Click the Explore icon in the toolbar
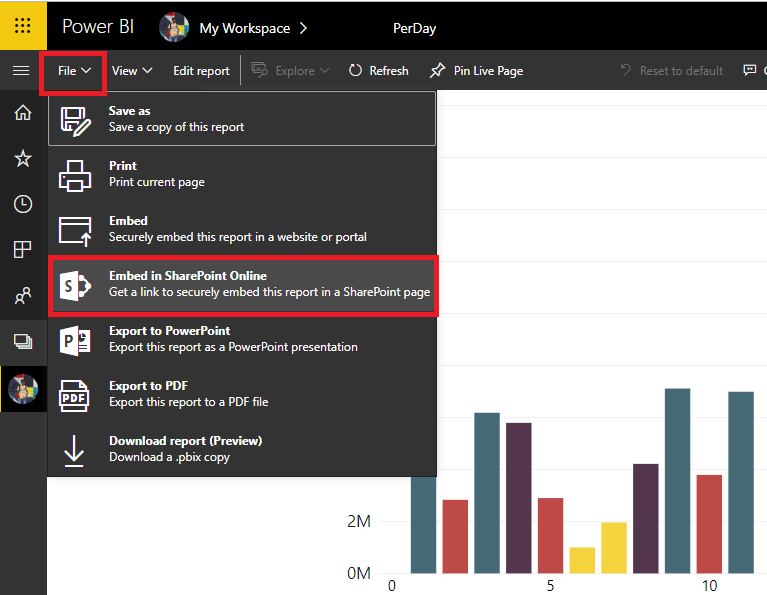Viewport: 767px width, 595px height. pyautogui.click(x=259, y=70)
